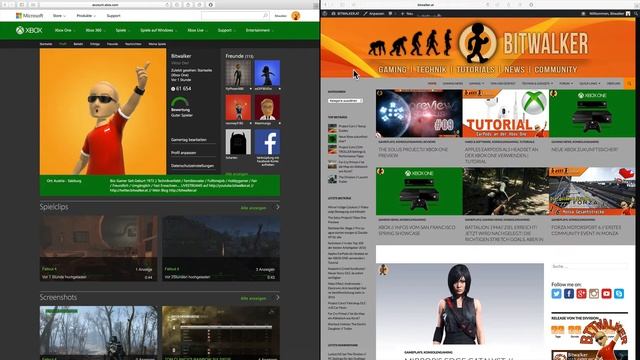Click Gamertag bearbeiten link
The width and height of the screenshot is (640, 360).
pos(189,140)
